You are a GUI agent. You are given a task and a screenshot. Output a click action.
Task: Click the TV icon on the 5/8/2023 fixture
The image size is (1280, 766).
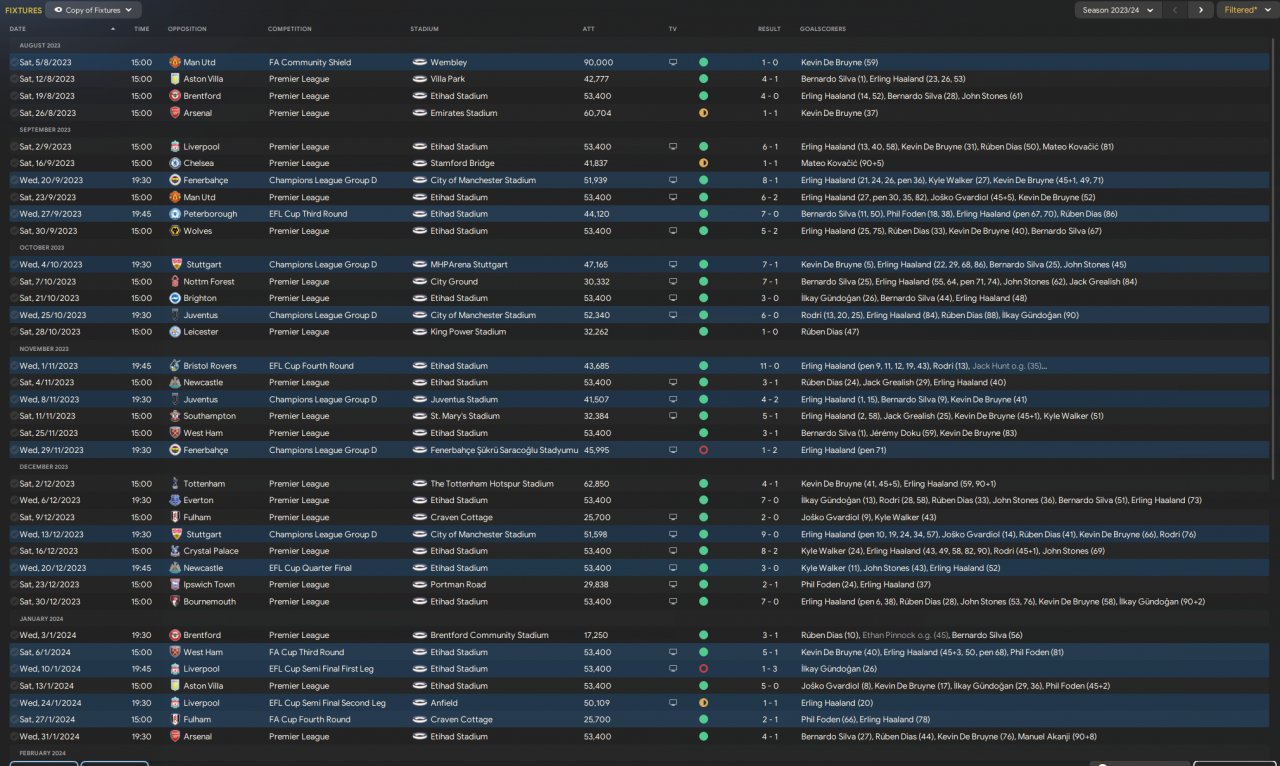point(673,62)
